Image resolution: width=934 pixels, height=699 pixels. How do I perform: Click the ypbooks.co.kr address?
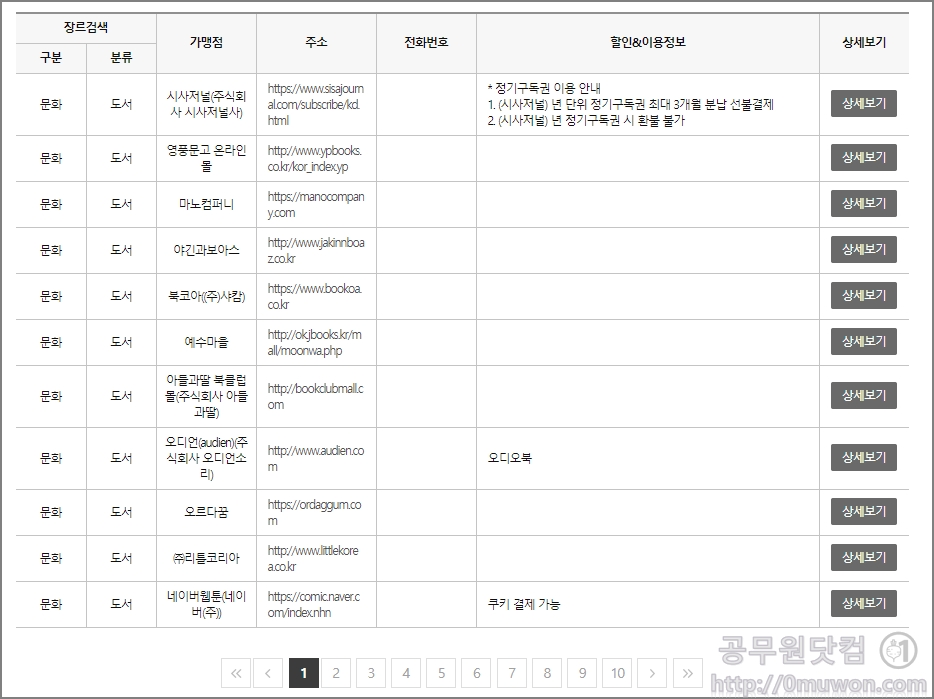pyautogui.click(x=315, y=159)
